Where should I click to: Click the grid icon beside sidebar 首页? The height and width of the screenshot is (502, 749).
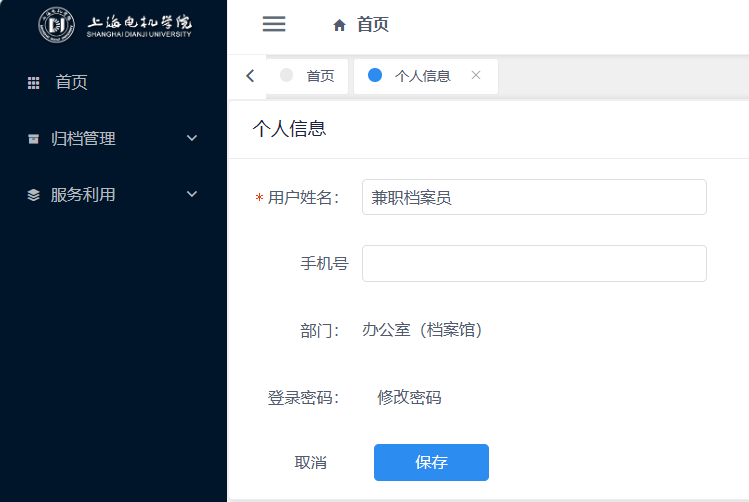click(x=33, y=83)
